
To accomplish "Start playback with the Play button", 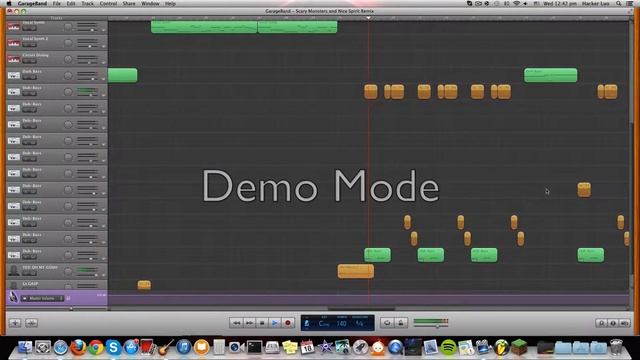I will click(x=275, y=323).
